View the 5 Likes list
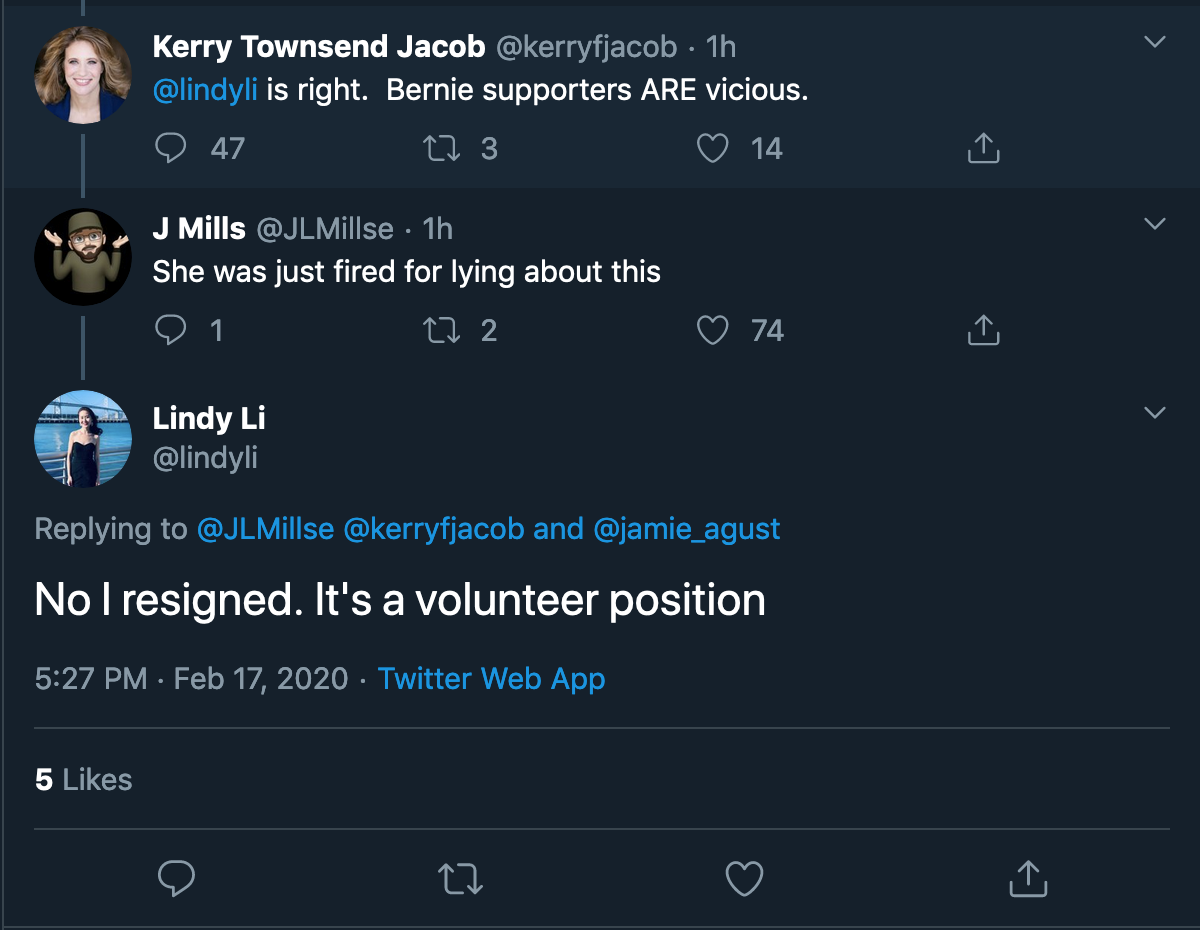1200x930 pixels. (83, 780)
